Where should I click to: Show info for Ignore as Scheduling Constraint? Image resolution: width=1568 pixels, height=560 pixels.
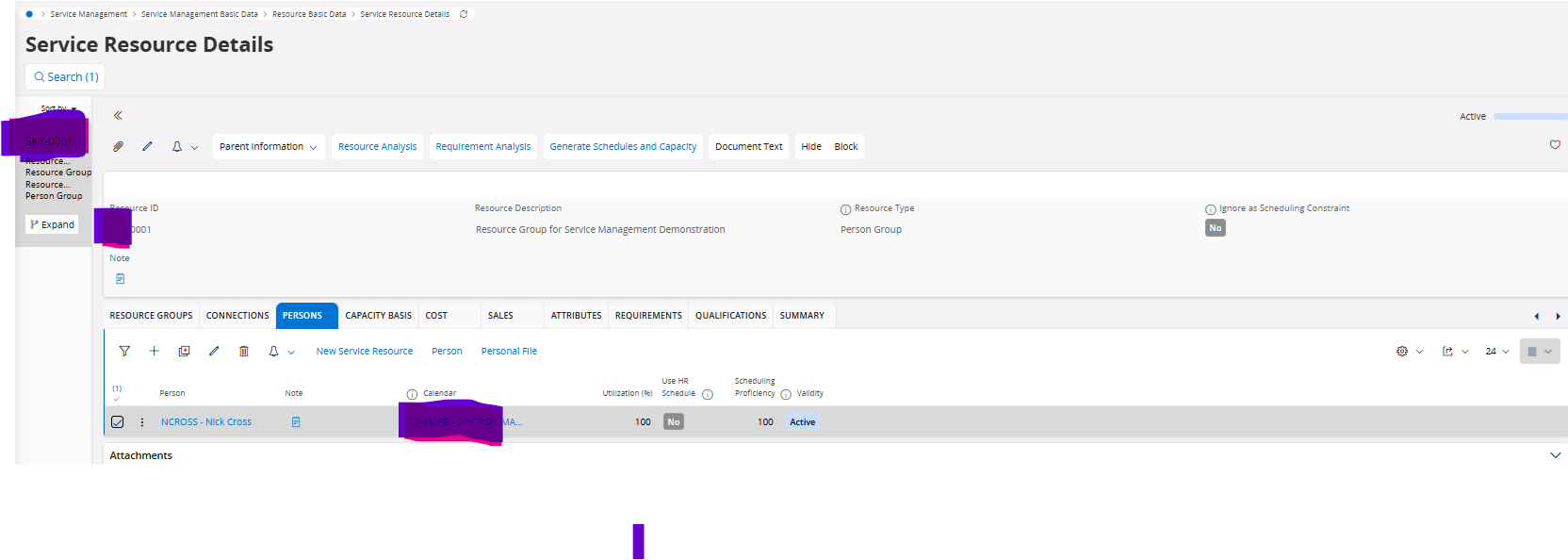point(1210,209)
